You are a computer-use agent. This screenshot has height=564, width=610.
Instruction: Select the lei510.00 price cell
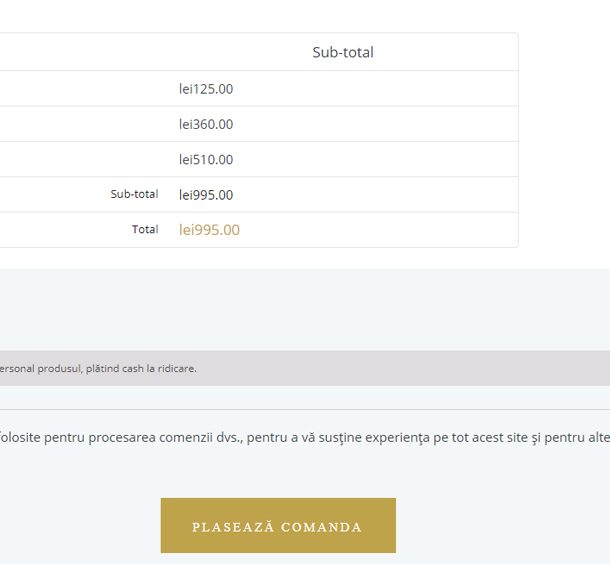click(206, 159)
